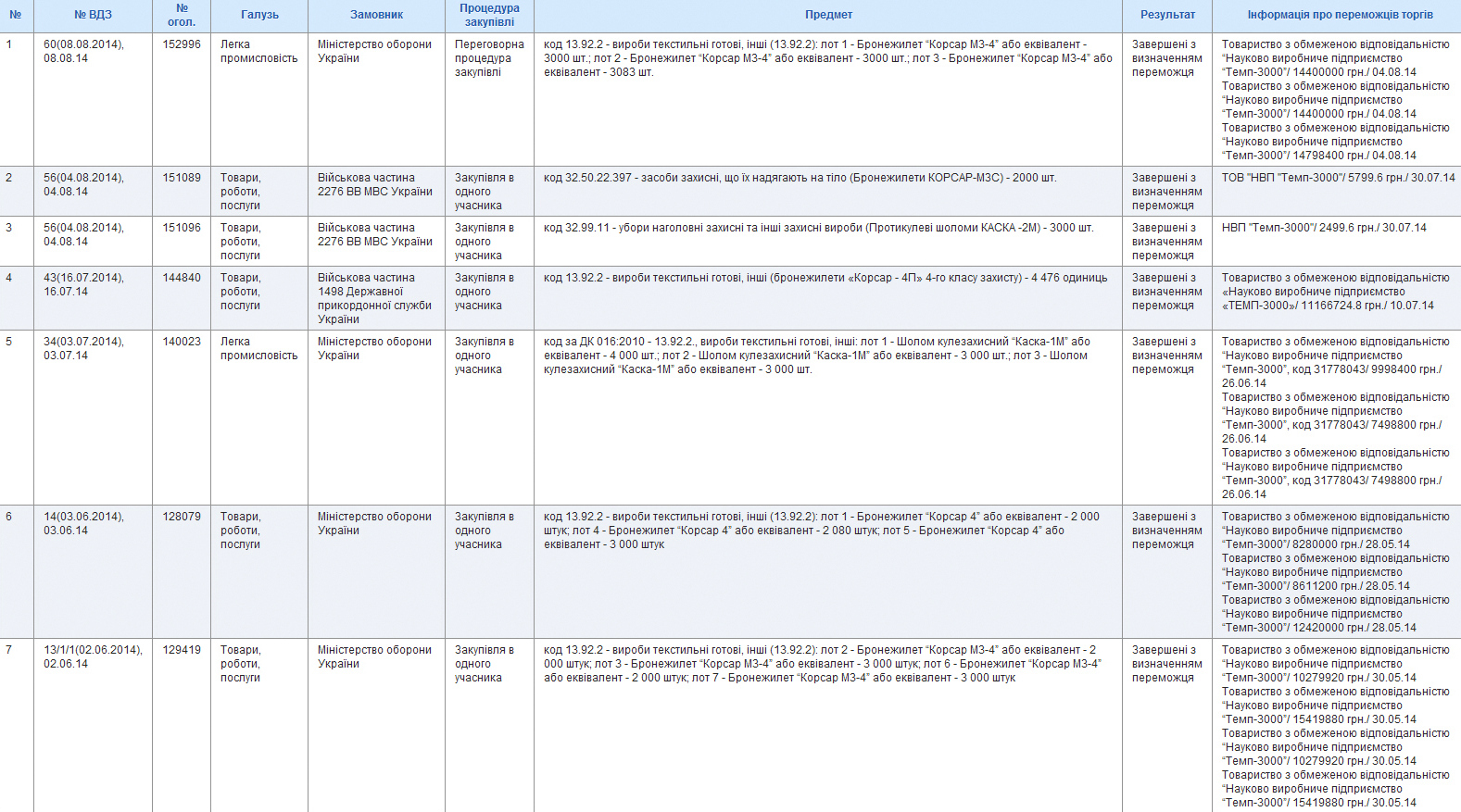Click the КОРСАР-М3С body armor subject

pos(800,178)
